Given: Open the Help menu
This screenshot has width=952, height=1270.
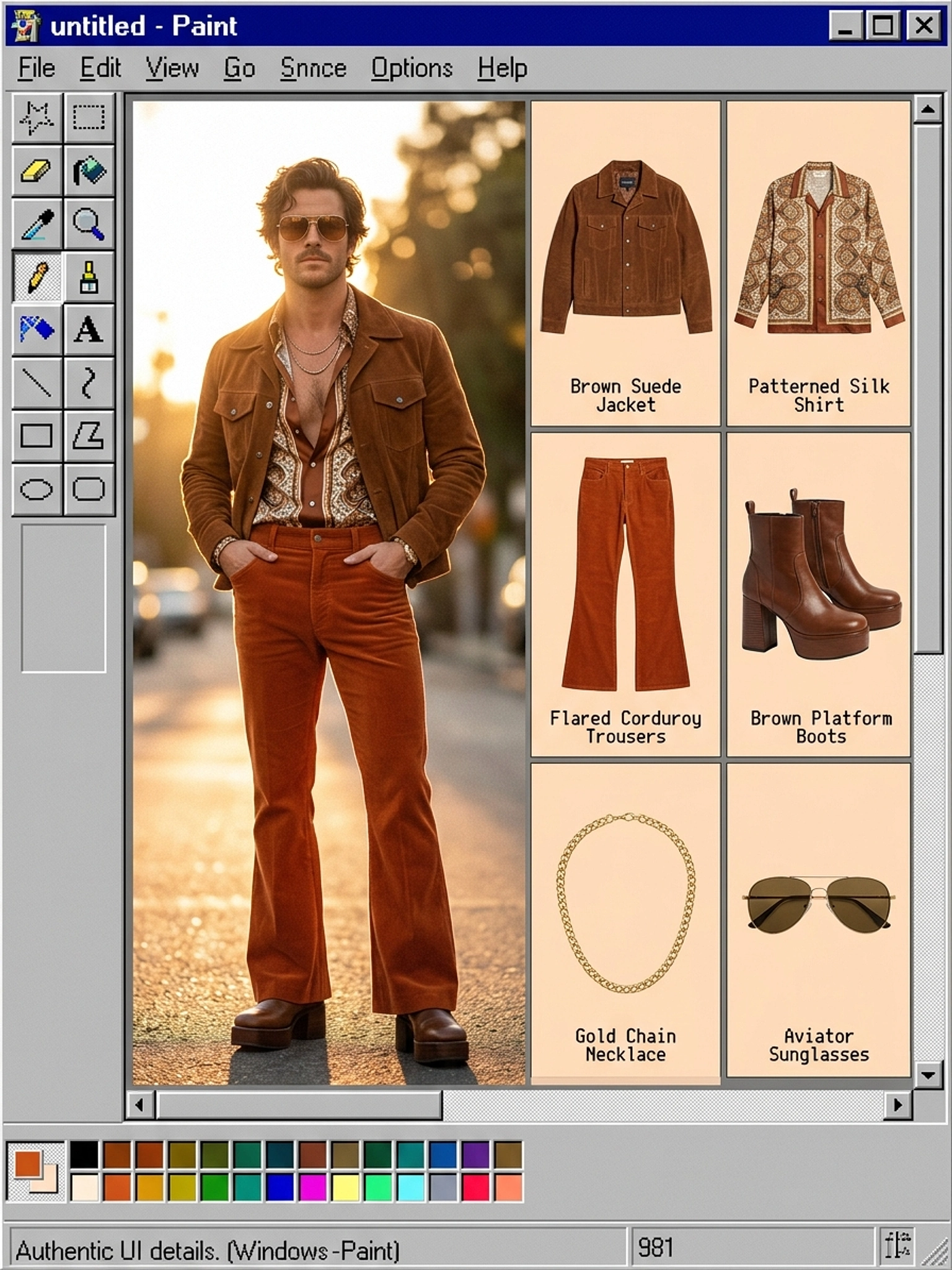Looking at the screenshot, I should [x=502, y=68].
